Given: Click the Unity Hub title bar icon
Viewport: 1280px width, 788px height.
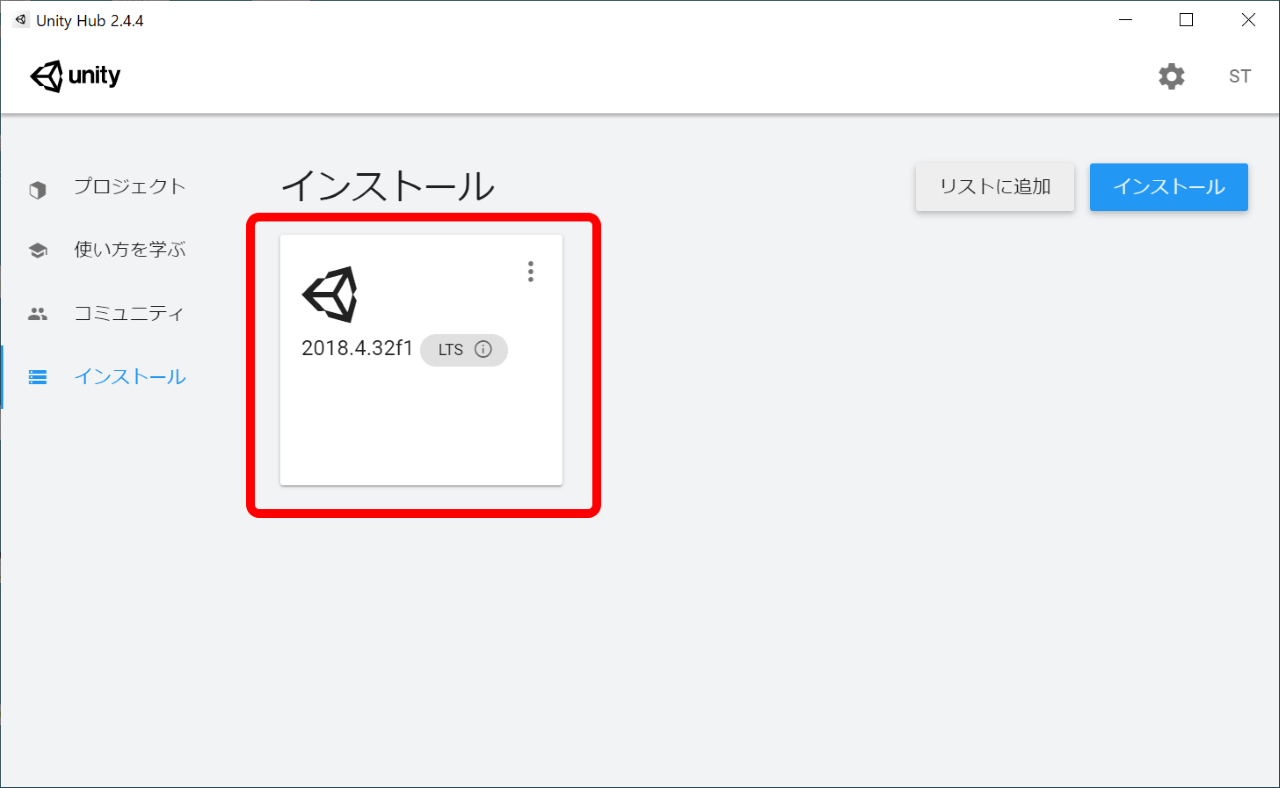Looking at the screenshot, I should [21, 20].
